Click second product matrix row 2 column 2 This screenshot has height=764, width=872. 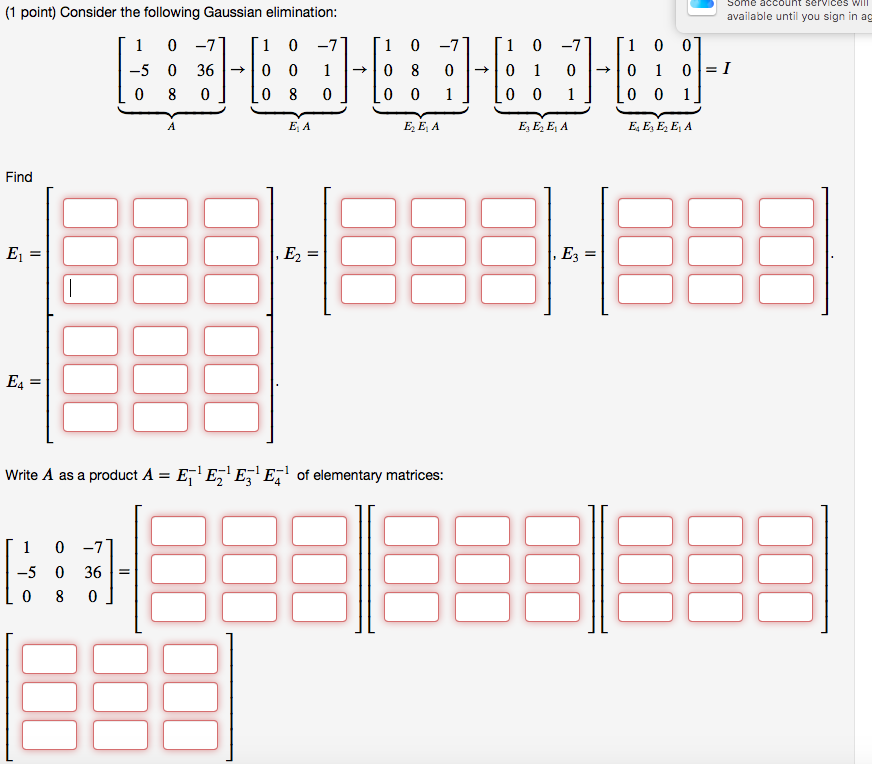coord(482,569)
